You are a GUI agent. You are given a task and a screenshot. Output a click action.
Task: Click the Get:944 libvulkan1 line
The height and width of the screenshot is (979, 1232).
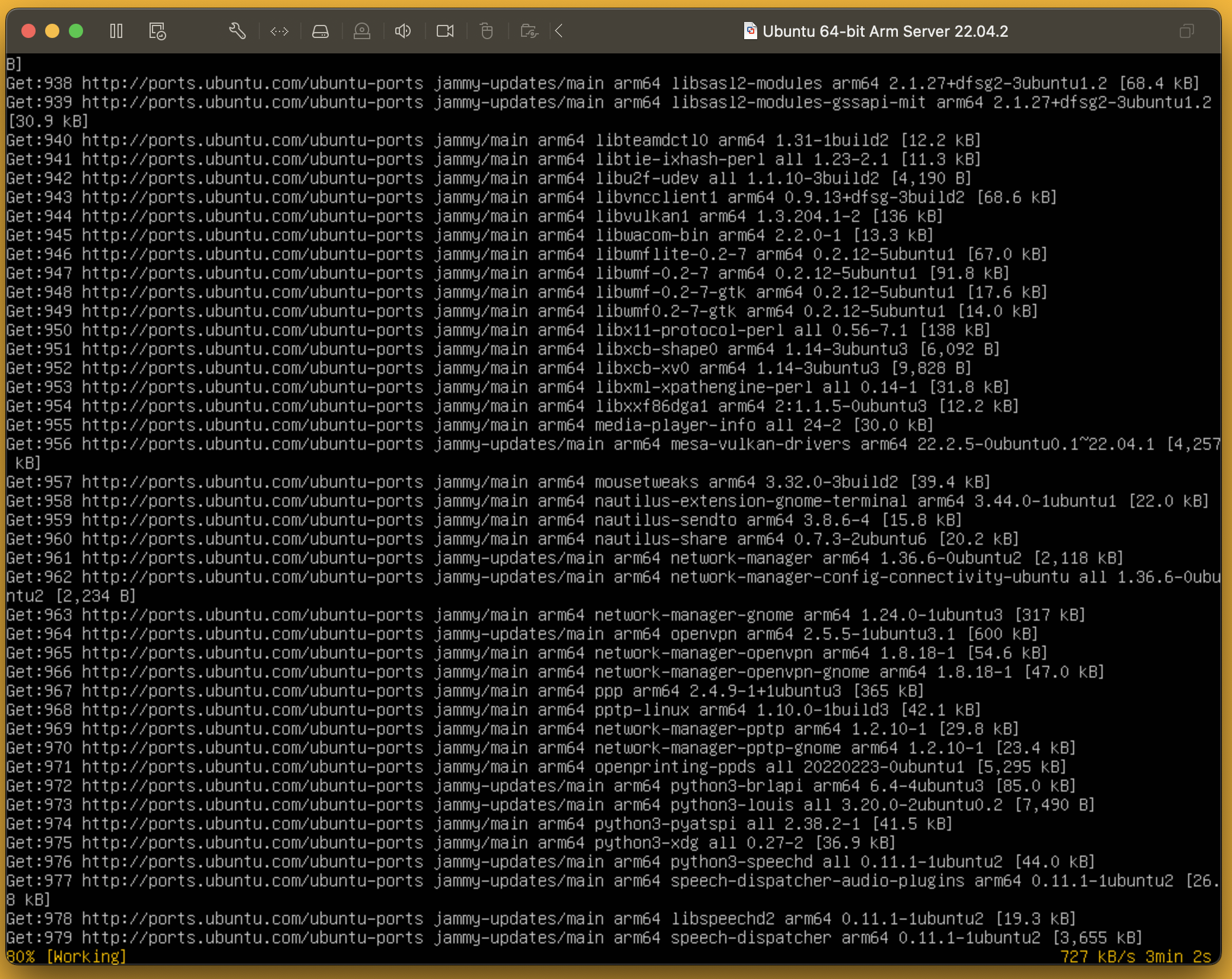point(475,216)
